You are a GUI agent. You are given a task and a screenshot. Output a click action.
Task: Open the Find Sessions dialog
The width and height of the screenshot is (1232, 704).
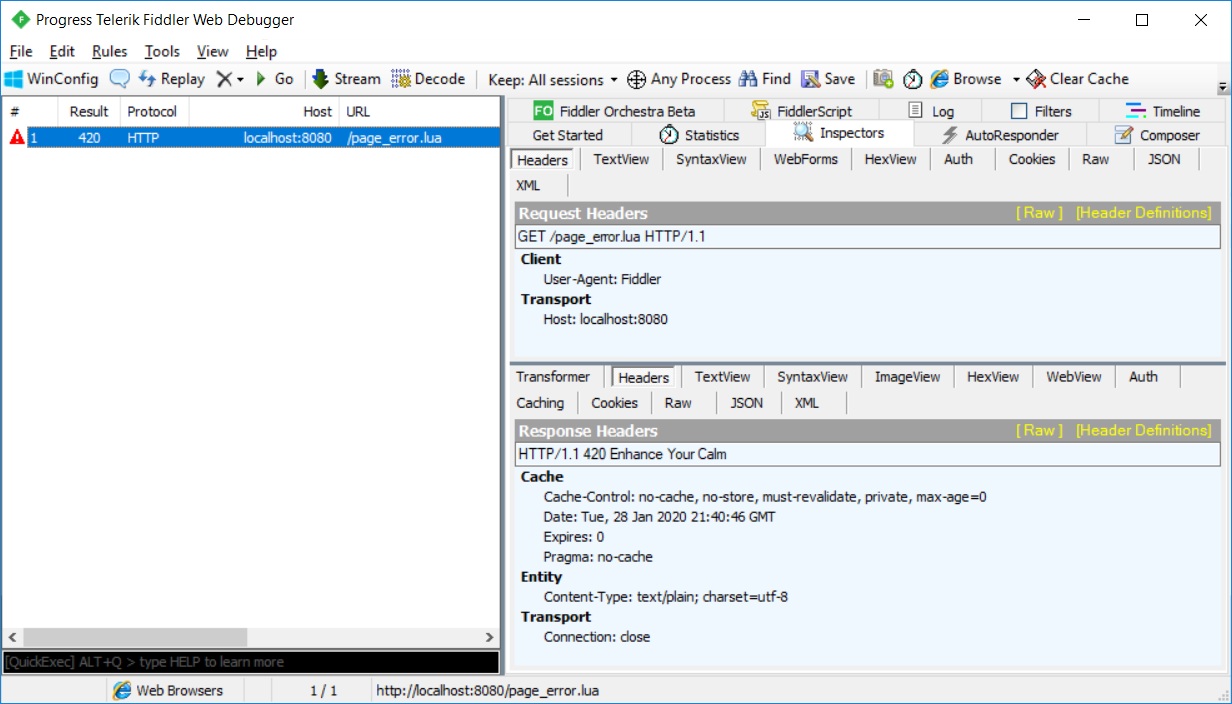764,78
